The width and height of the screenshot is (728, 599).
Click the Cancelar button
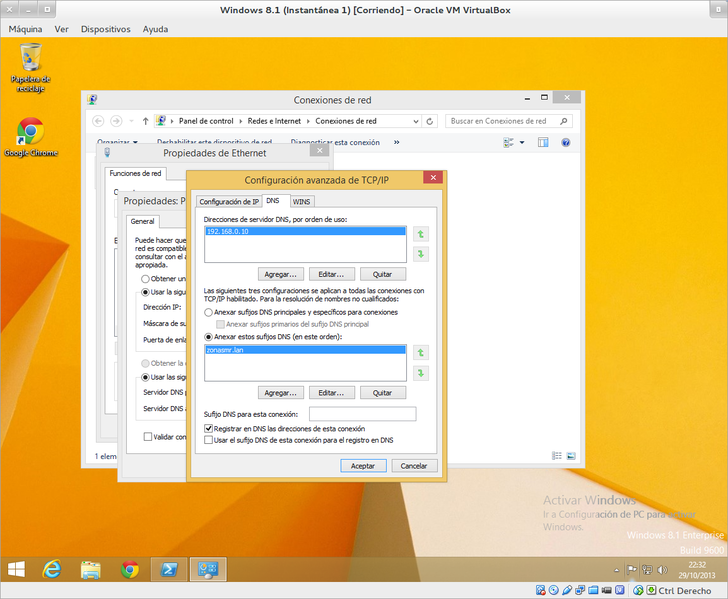tap(414, 466)
